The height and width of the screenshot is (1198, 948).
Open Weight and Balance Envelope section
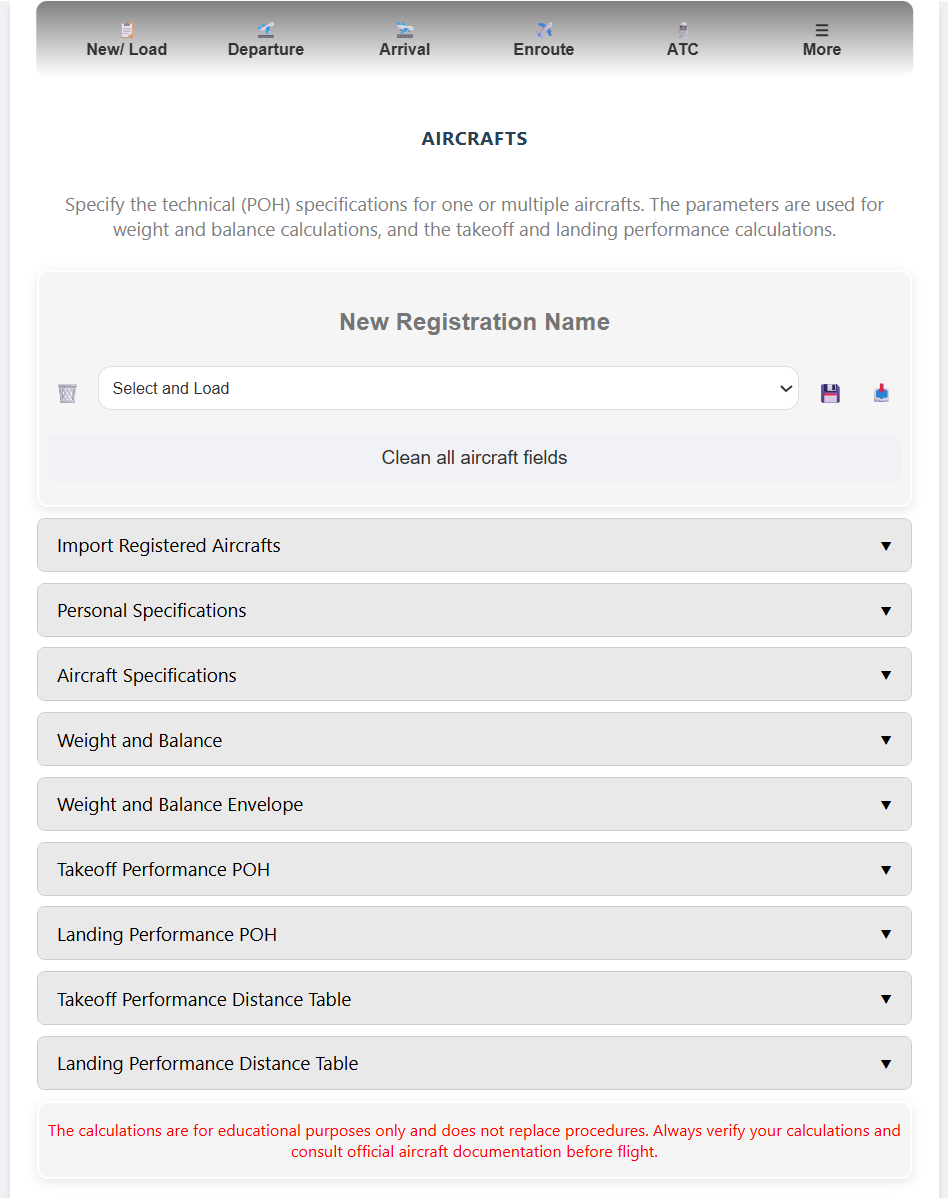click(x=474, y=804)
